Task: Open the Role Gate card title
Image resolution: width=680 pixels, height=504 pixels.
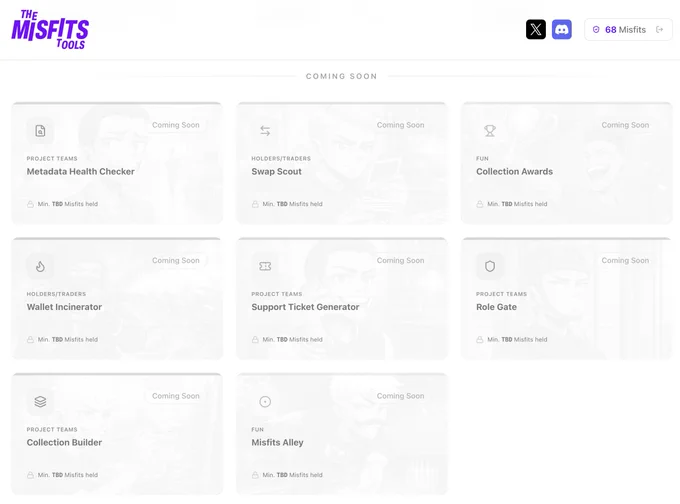Action: point(497,307)
